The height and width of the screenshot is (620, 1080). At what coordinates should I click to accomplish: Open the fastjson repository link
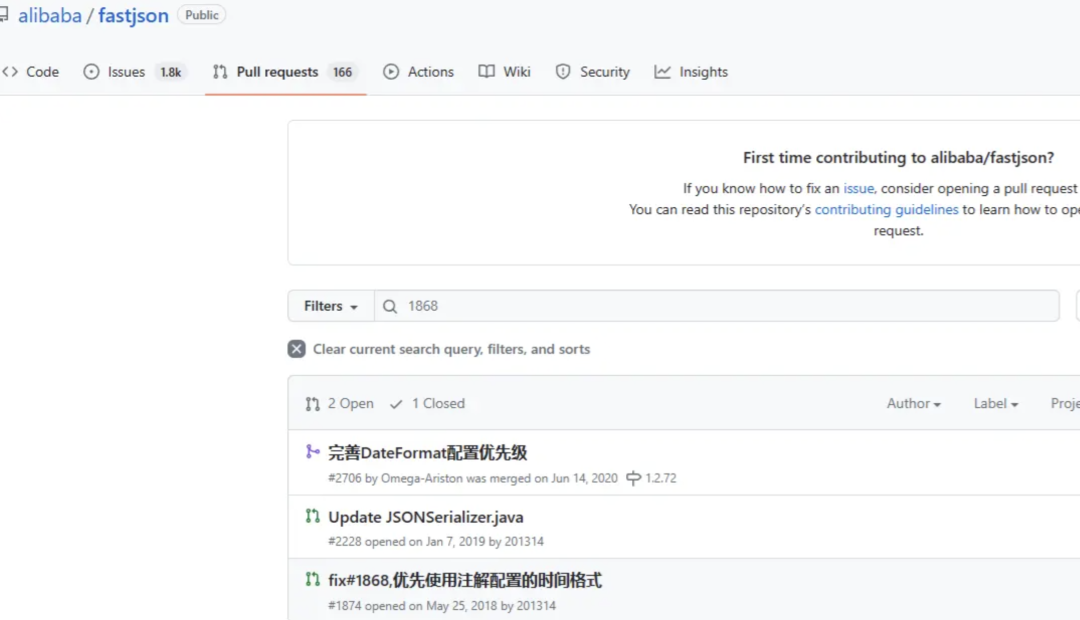[133, 16]
